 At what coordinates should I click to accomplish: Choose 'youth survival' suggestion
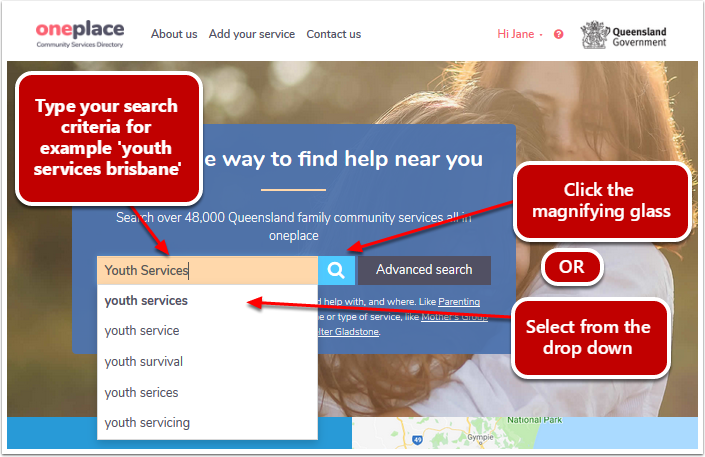pos(207,362)
